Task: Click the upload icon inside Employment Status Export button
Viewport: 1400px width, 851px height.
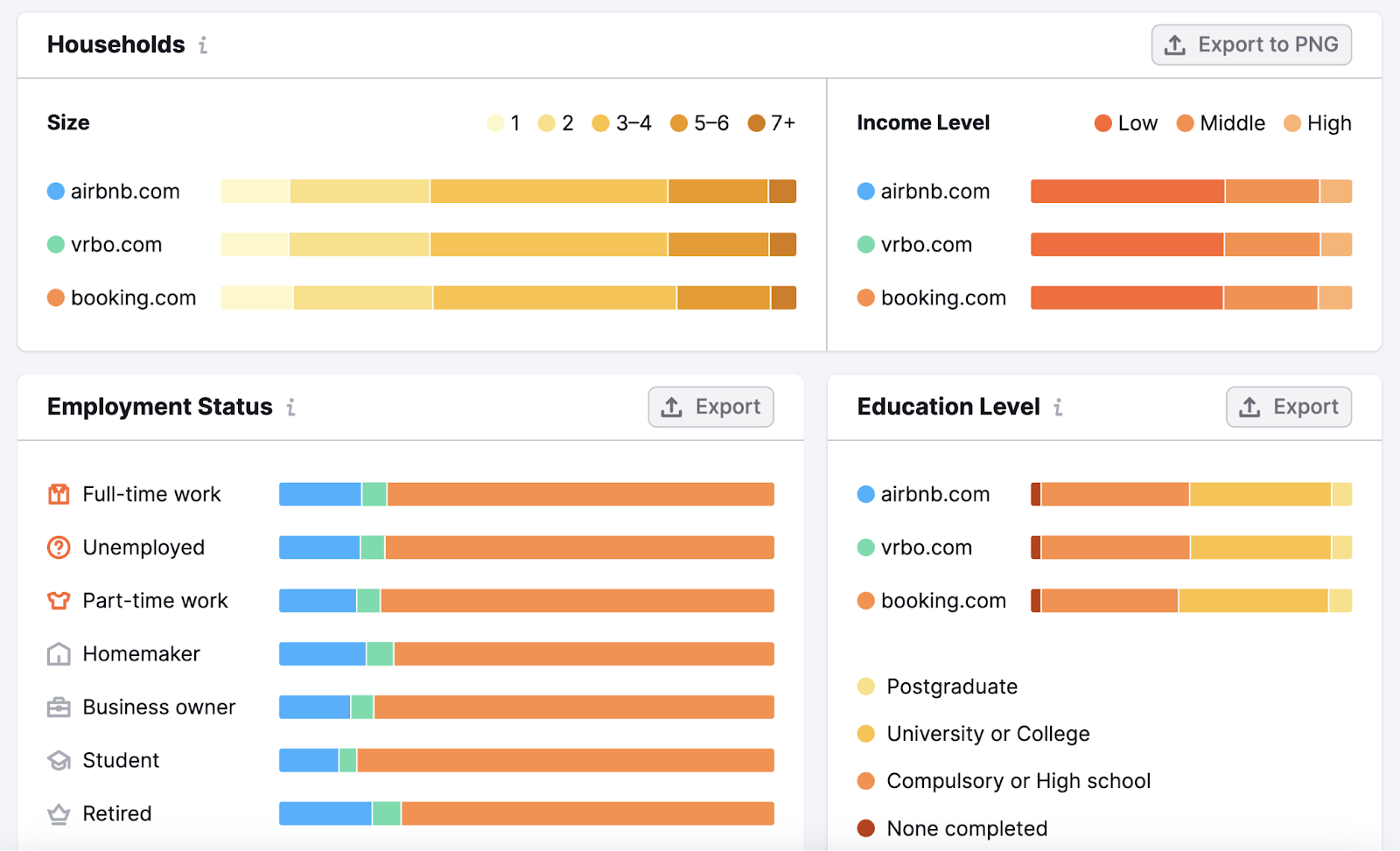Action: [x=670, y=407]
